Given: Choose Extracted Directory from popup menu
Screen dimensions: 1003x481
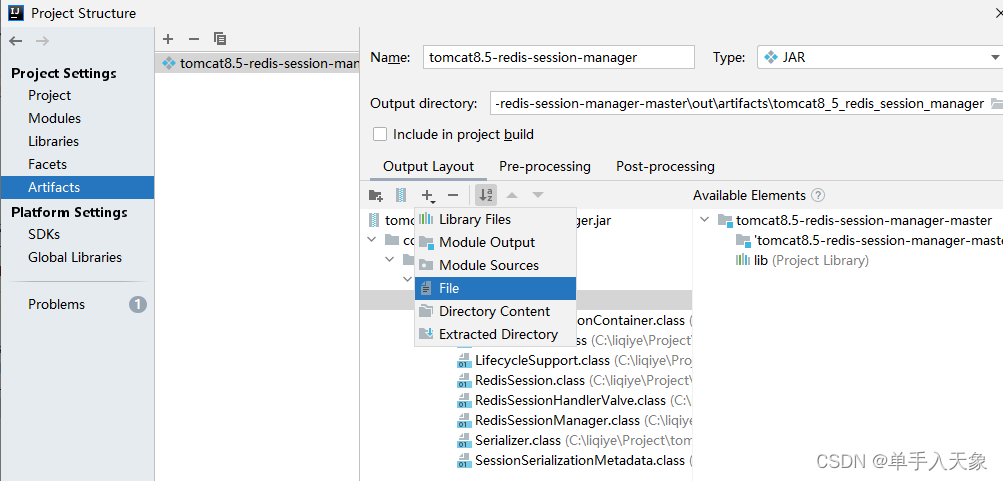Looking at the screenshot, I should [x=496, y=335].
